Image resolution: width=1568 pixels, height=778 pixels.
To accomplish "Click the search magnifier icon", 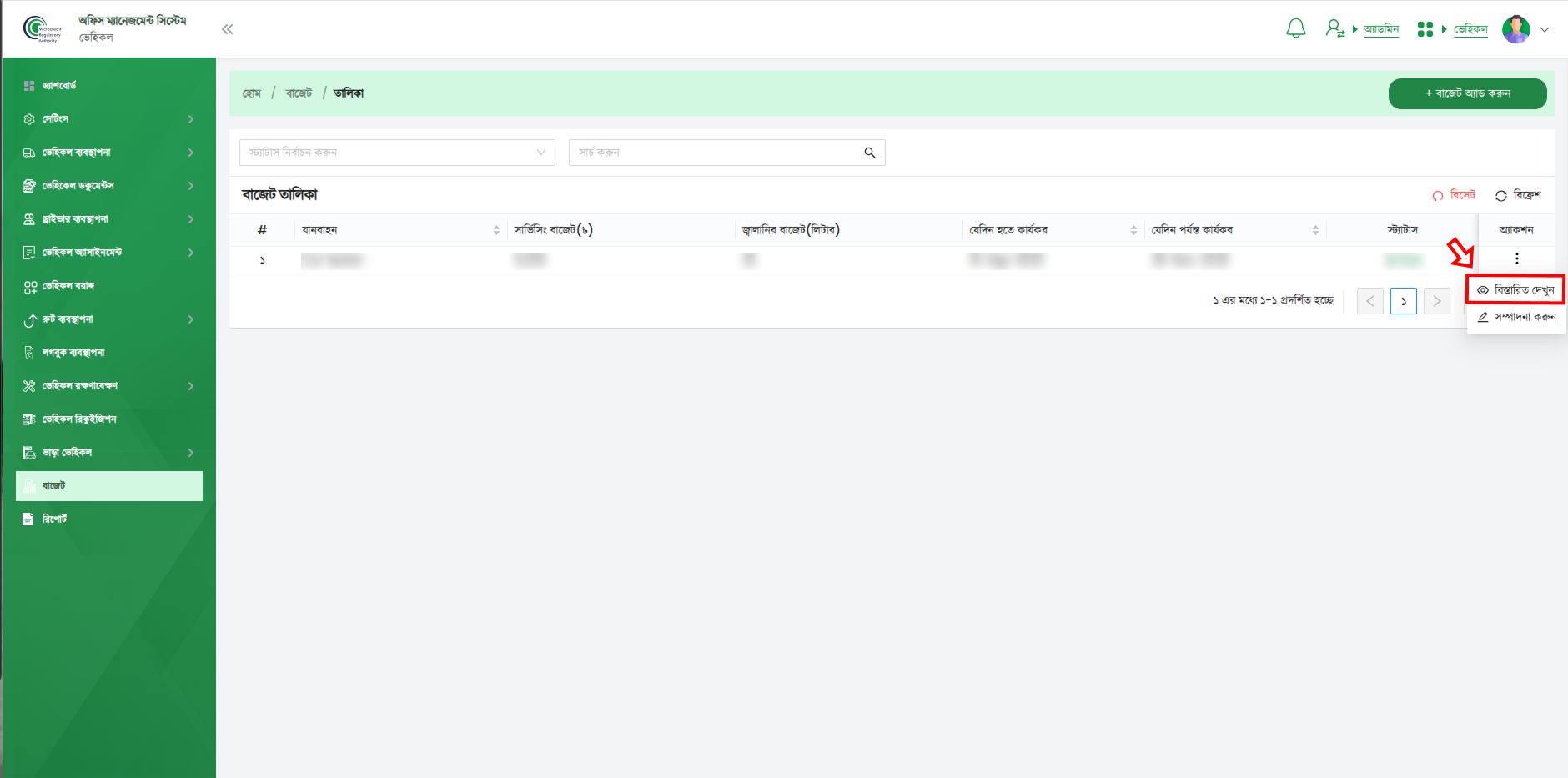I will pos(869,153).
